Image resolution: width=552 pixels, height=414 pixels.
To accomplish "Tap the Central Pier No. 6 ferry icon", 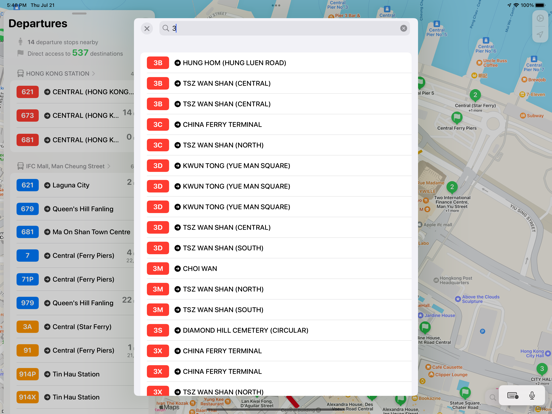I will pos(486,40).
